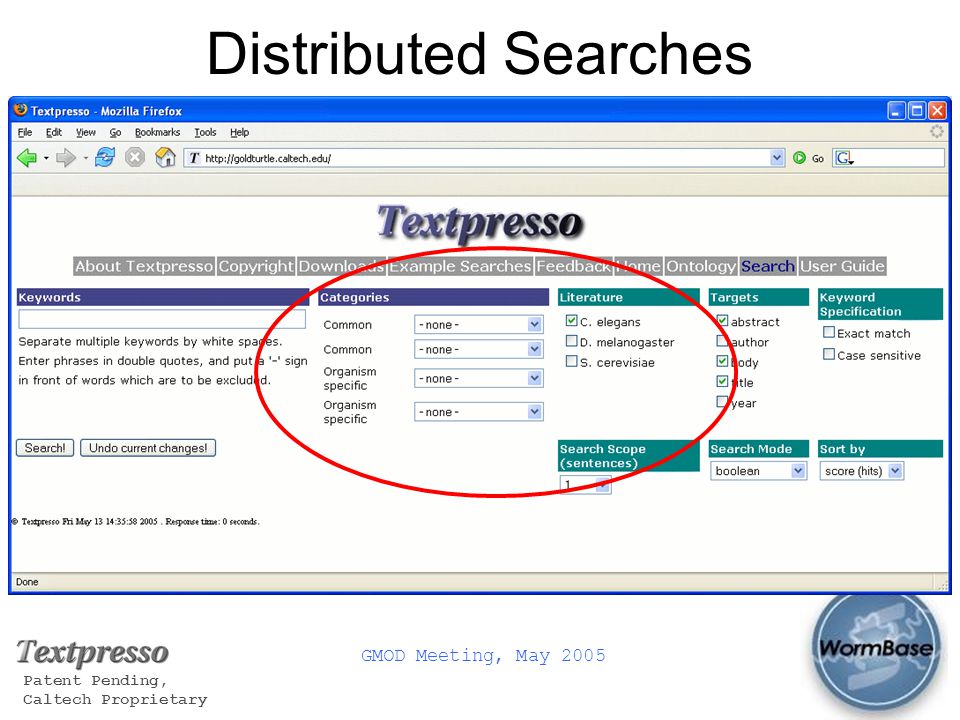This screenshot has height=720, width=960.
Task: Open the Example Searches link
Action: [x=460, y=266]
